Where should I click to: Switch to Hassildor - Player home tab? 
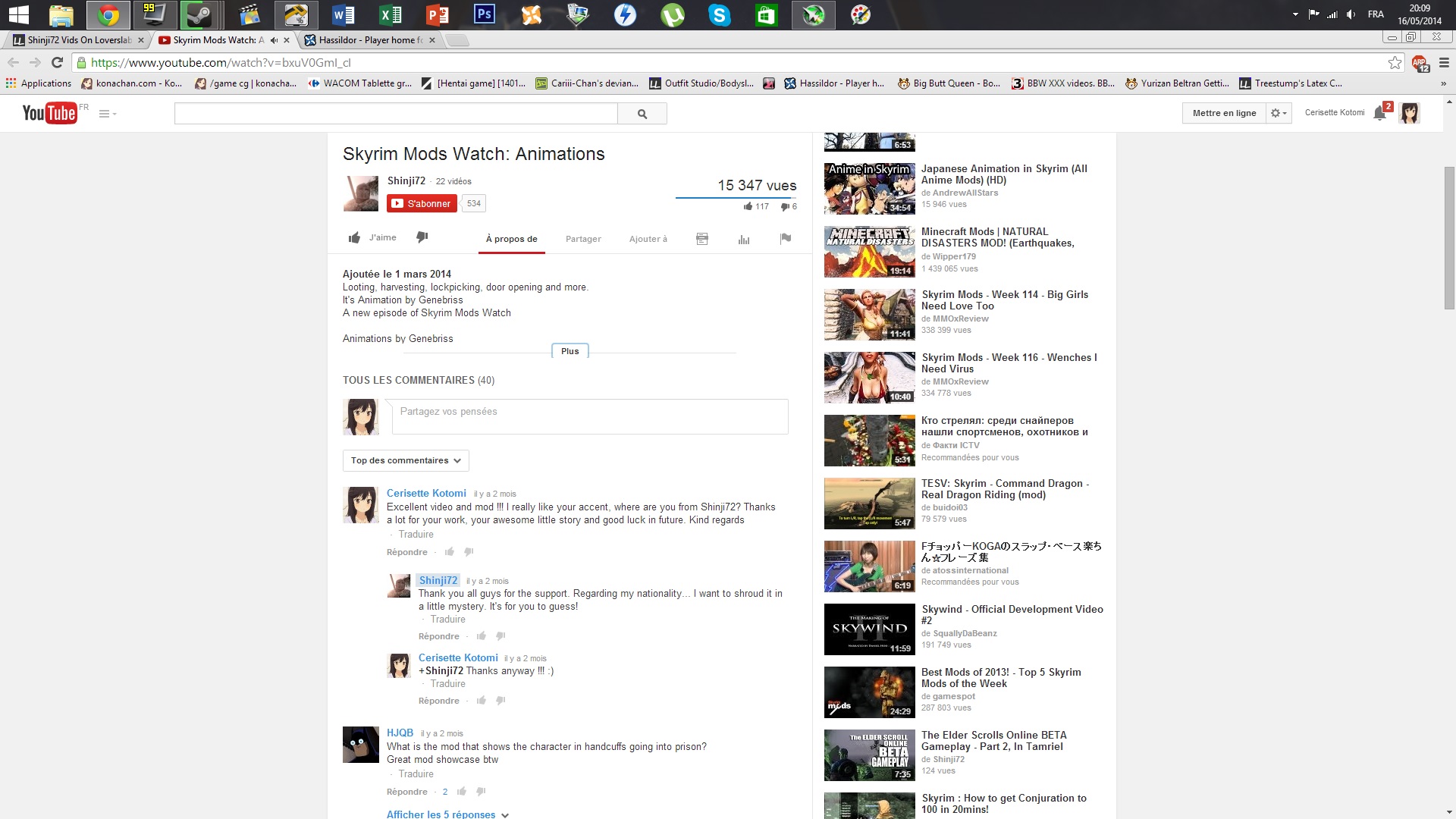pyautogui.click(x=371, y=40)
